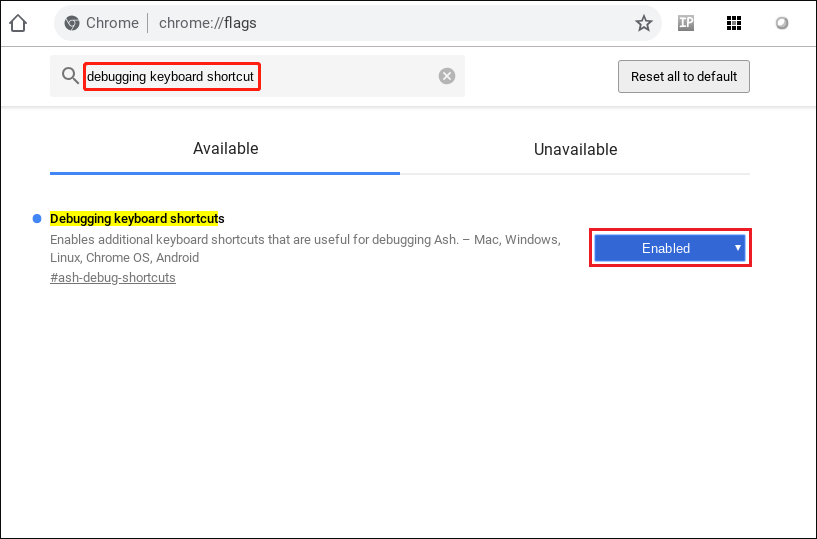Click the small arrow on Enabled dropdown
The height and width of the screenshot is (539, 817).
coord(737,247)
